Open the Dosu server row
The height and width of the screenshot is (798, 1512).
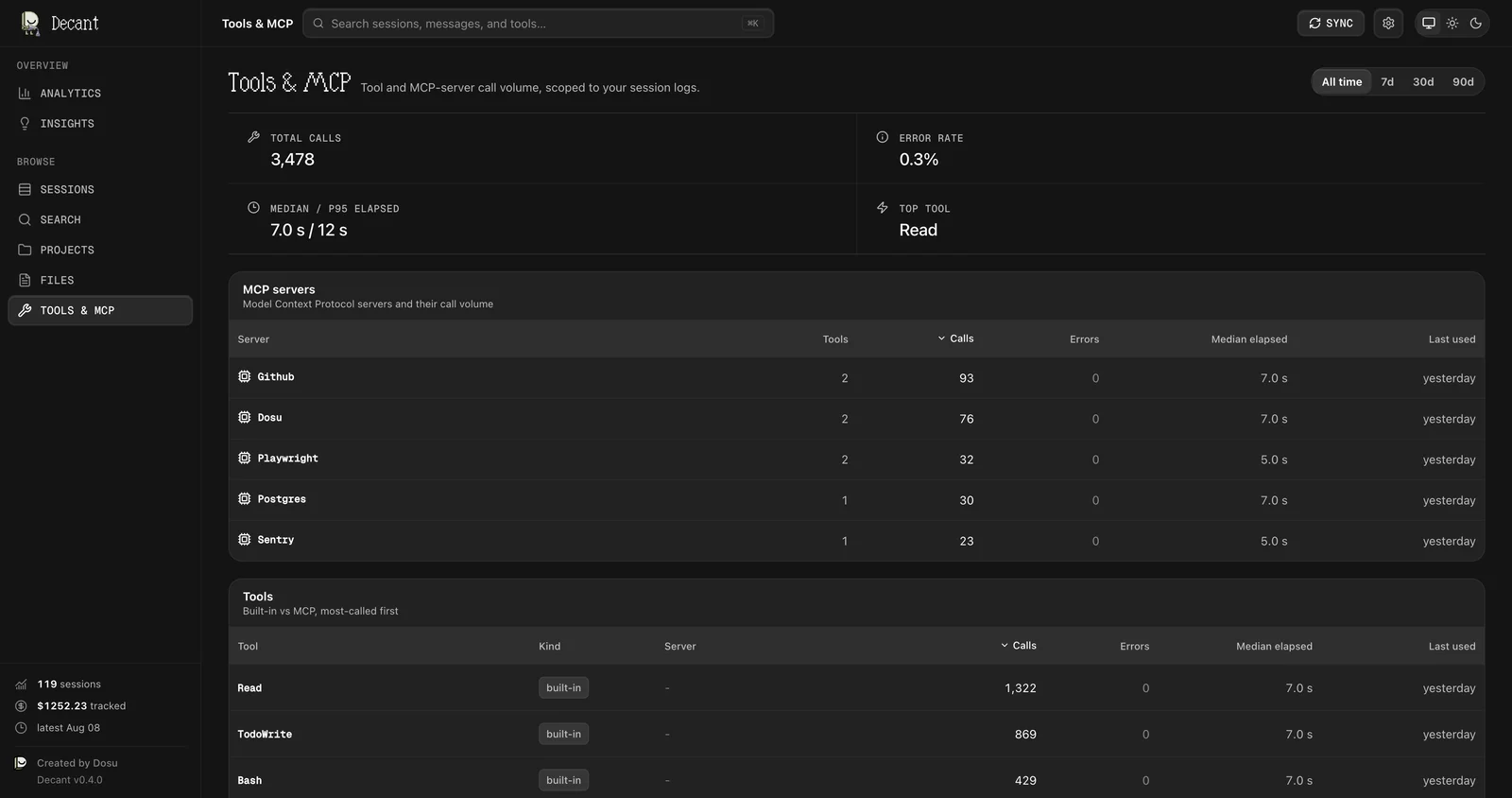coord(856,418)
